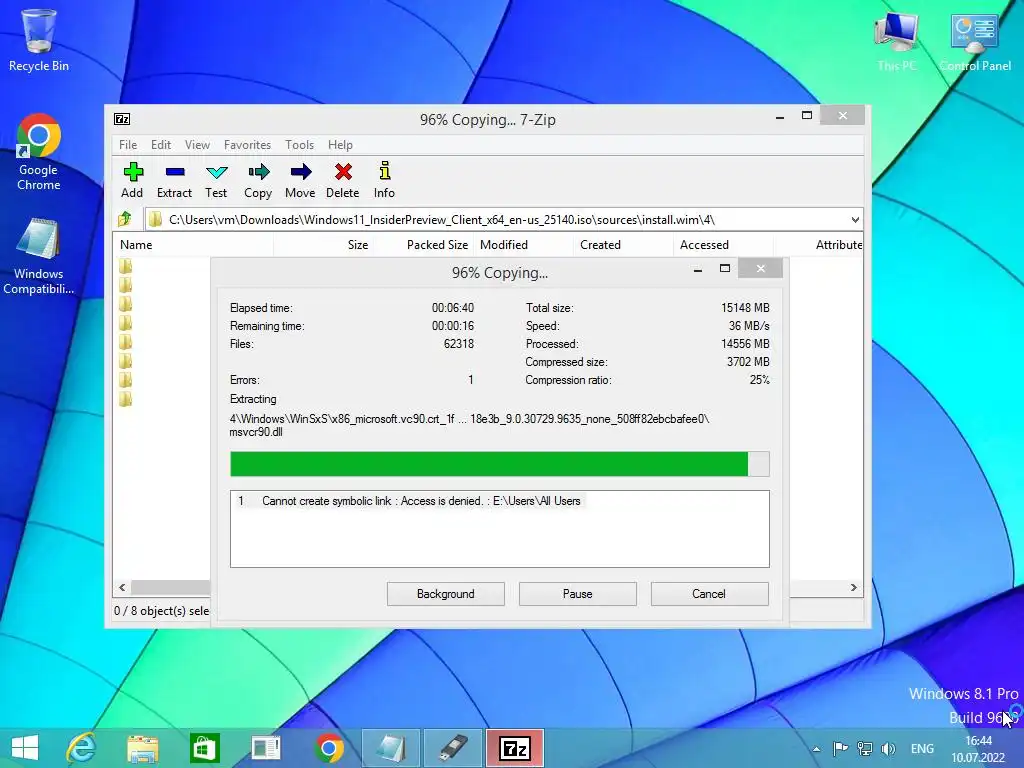Viewport: 1024px width, 768px height.
Task: Click the first folder icon in file list
Action: click(125, 266)
